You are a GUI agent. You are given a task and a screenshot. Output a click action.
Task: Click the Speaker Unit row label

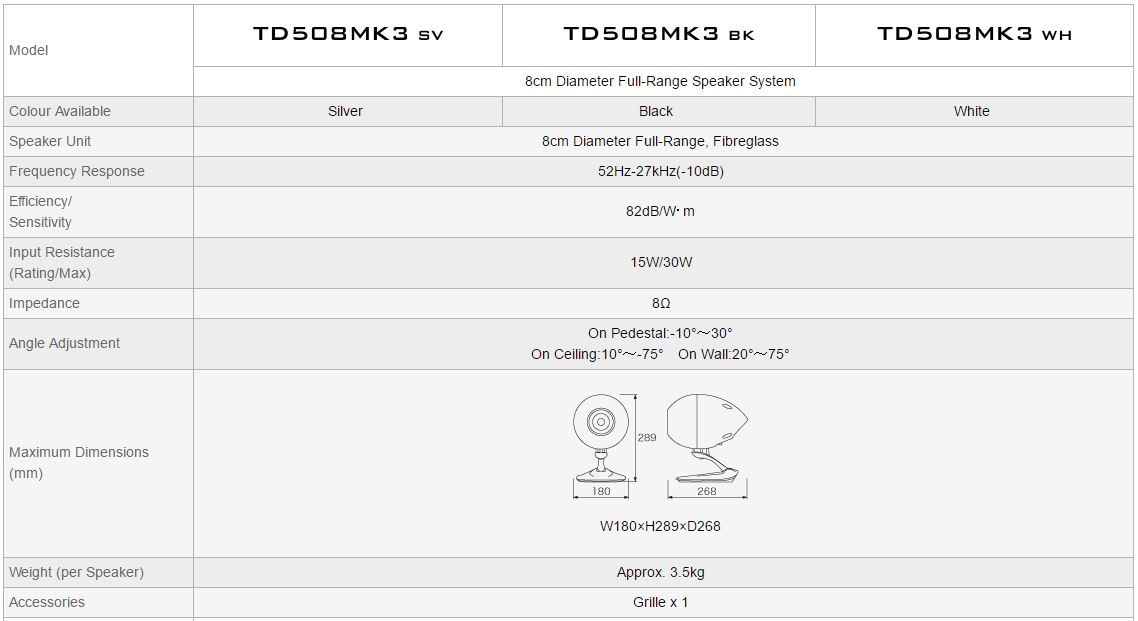tap(50, 141)
